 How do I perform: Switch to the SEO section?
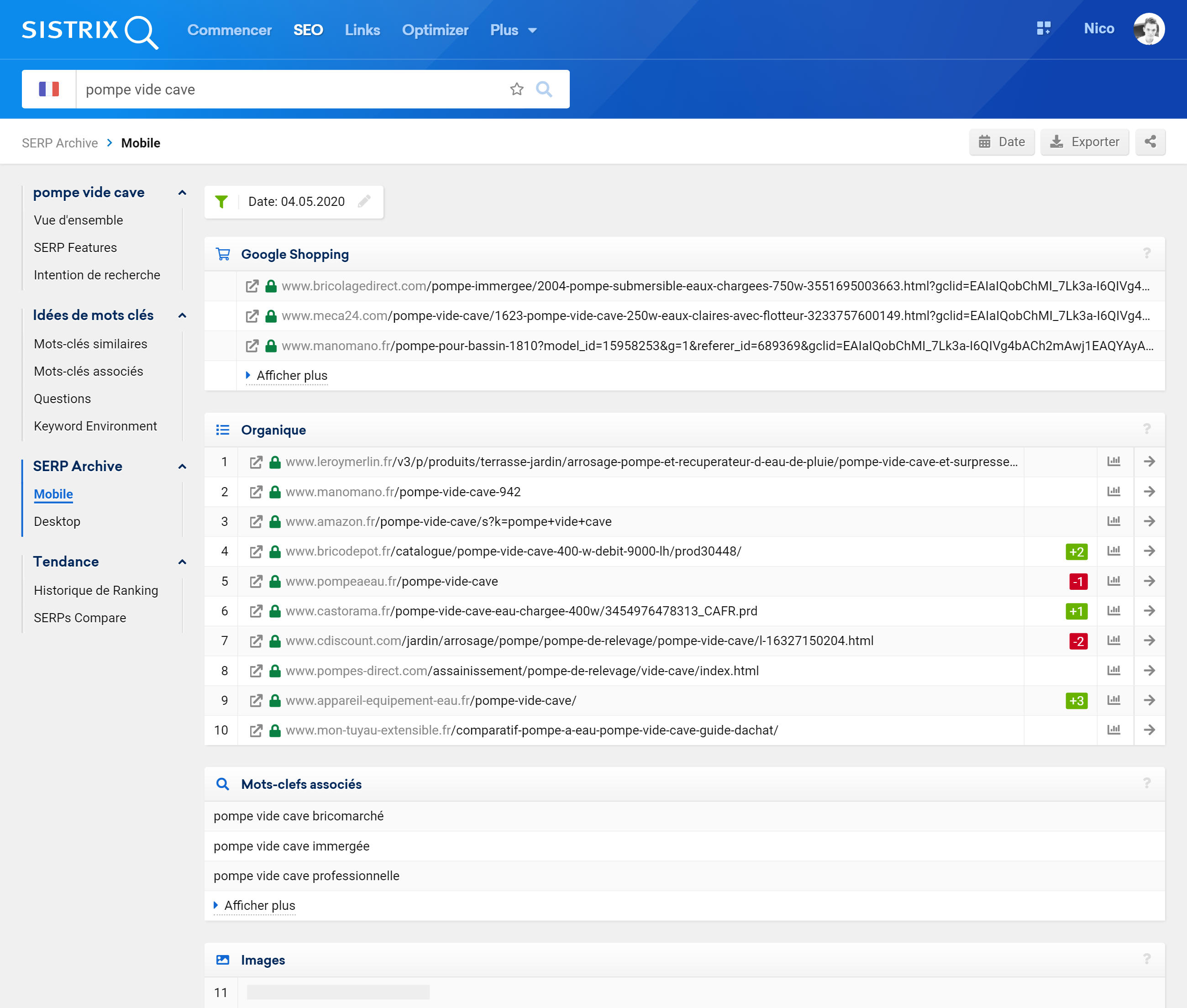[308, 30]
